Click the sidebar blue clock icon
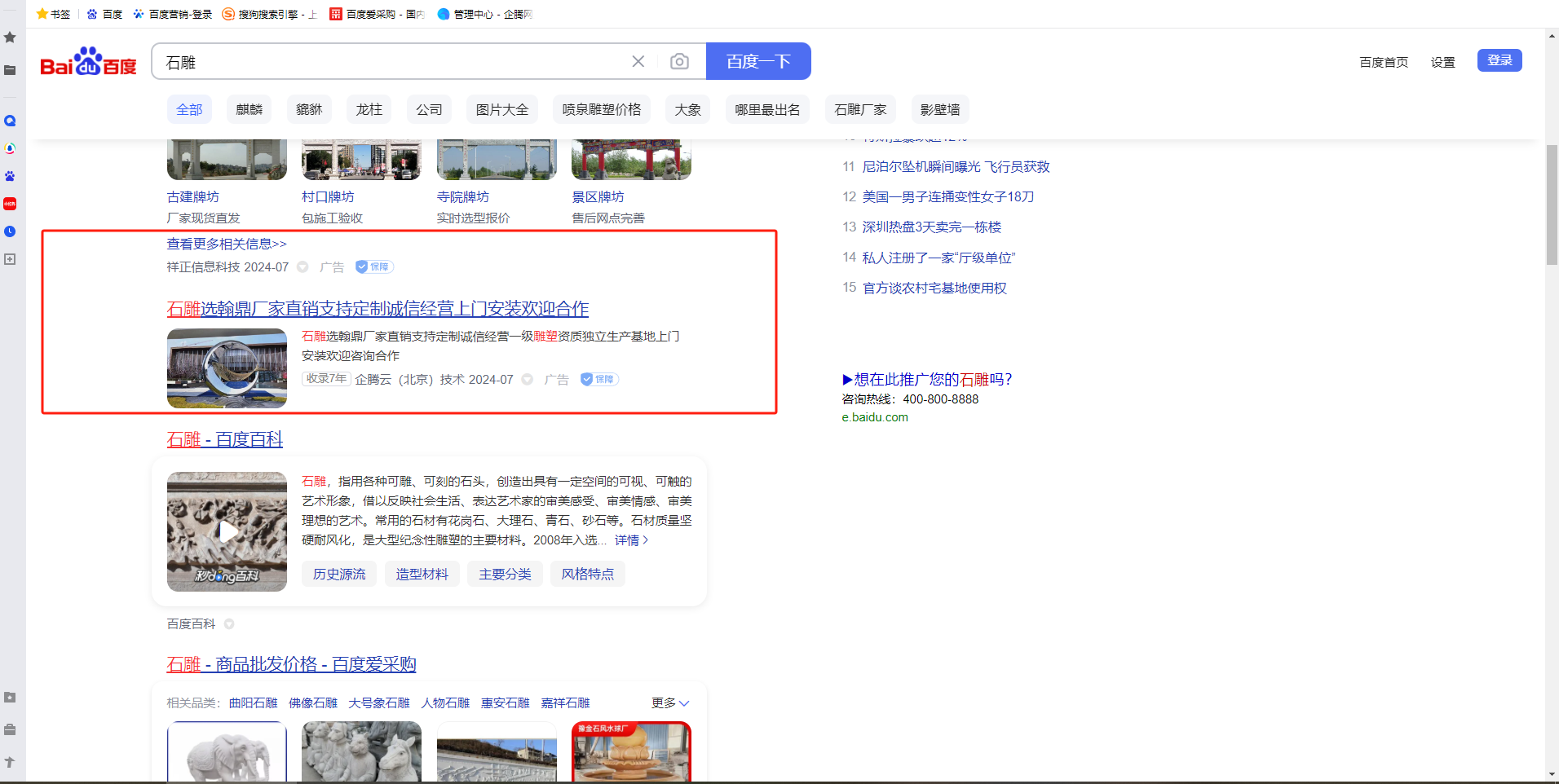1559x784 pixels. (x=10, y=231)
